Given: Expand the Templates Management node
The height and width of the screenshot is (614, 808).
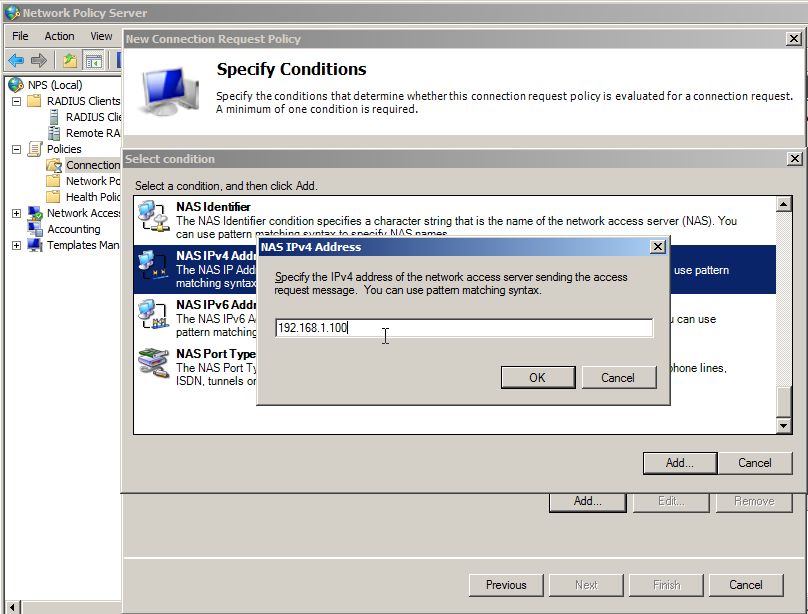Looking at the screenshot, I should [x=15, y=244].
